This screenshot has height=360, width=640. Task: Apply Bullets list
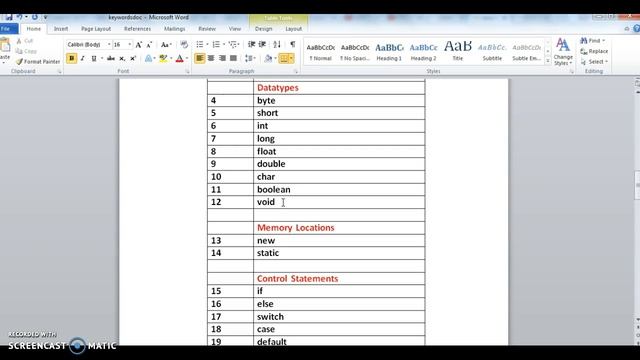tap(200, 44)
